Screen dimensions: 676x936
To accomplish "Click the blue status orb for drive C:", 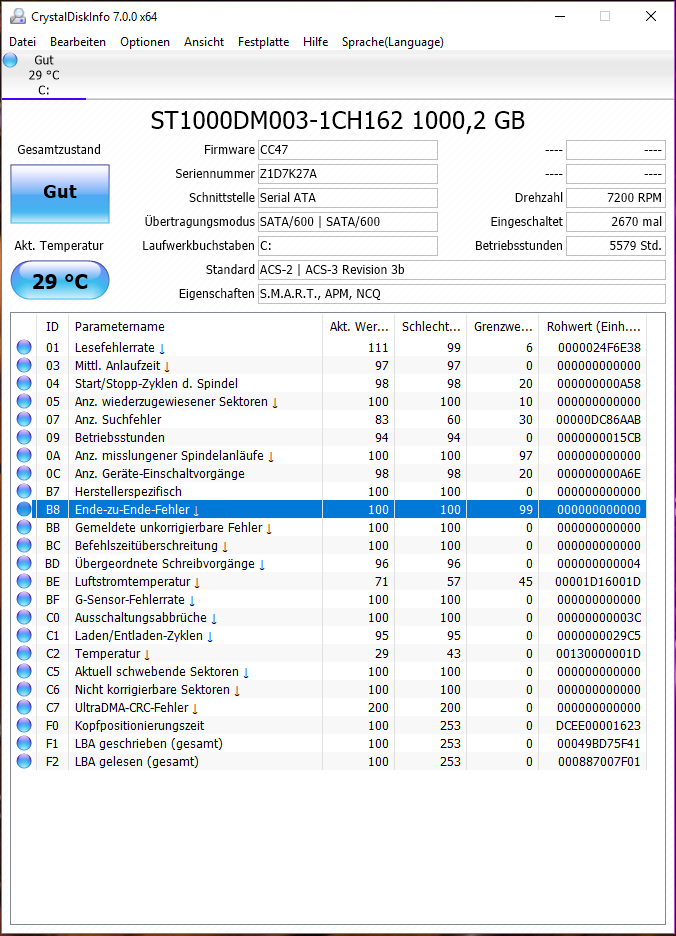I will click(11, 60).
